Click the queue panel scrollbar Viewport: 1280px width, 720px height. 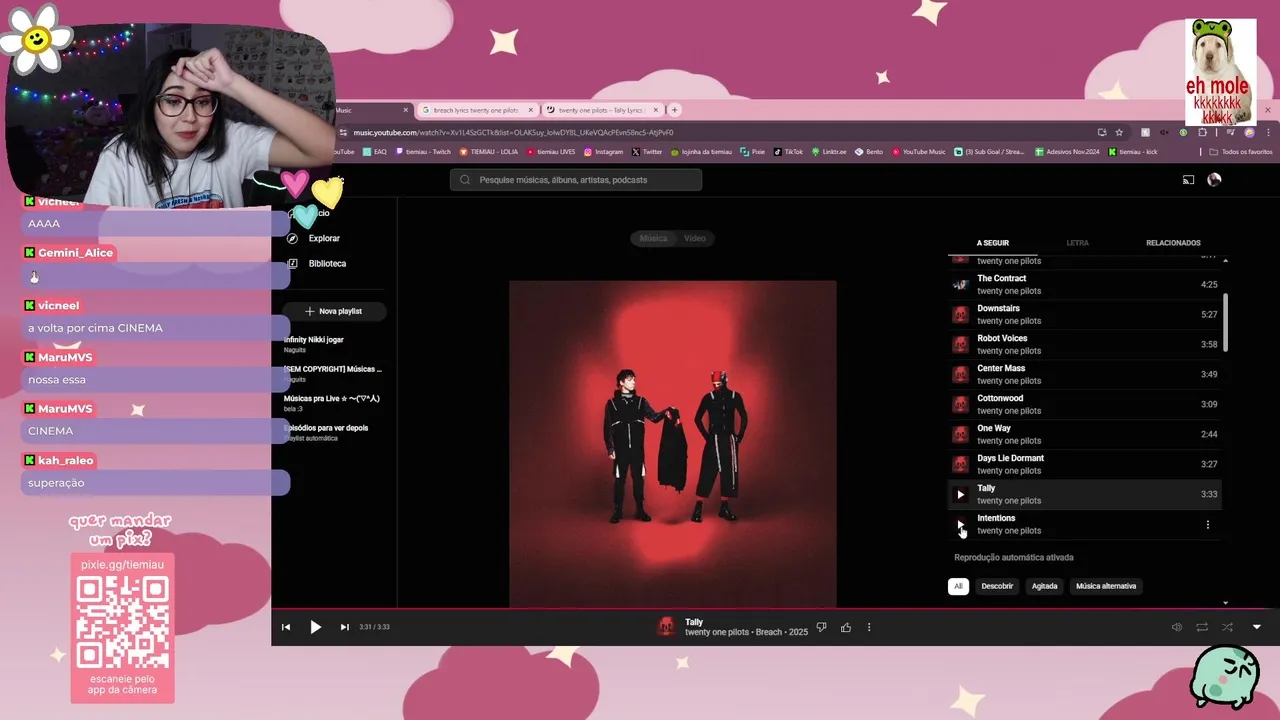pos(1225,322)
